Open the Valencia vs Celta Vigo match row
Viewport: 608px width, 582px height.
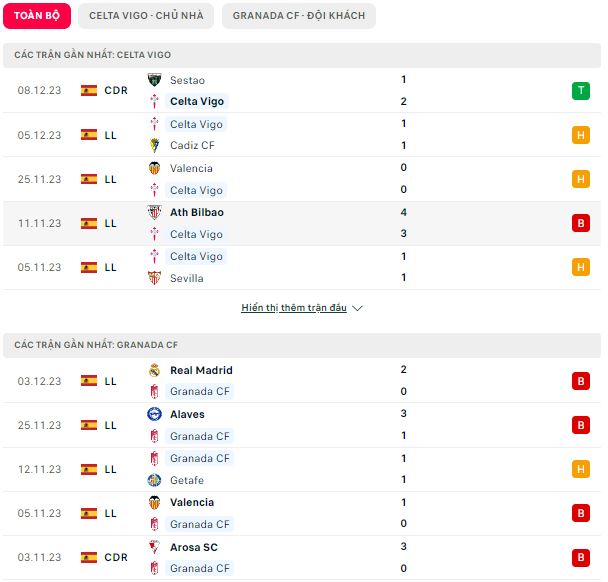tap(302, 179)
